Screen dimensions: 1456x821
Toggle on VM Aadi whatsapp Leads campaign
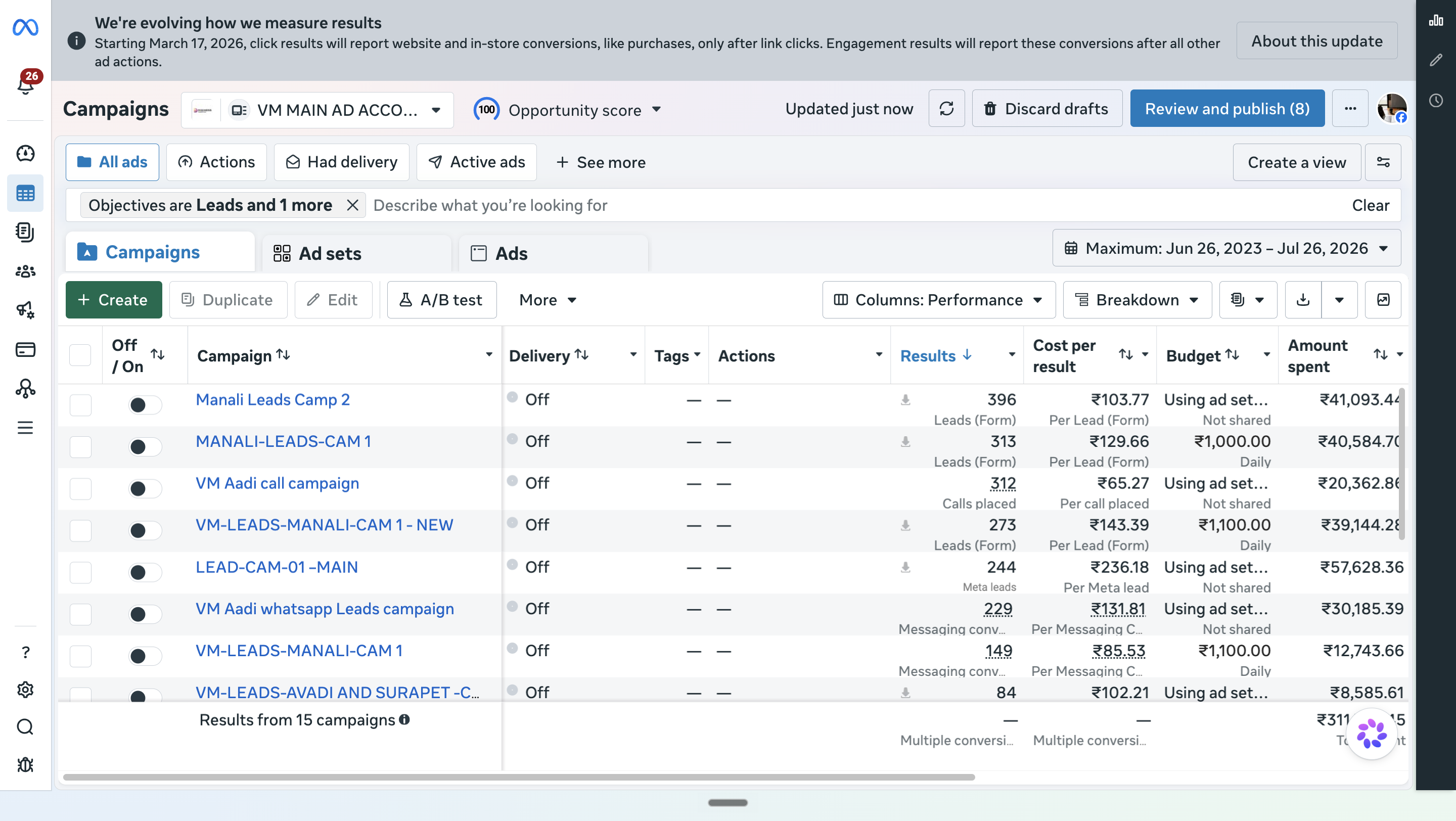click(145, 614)
